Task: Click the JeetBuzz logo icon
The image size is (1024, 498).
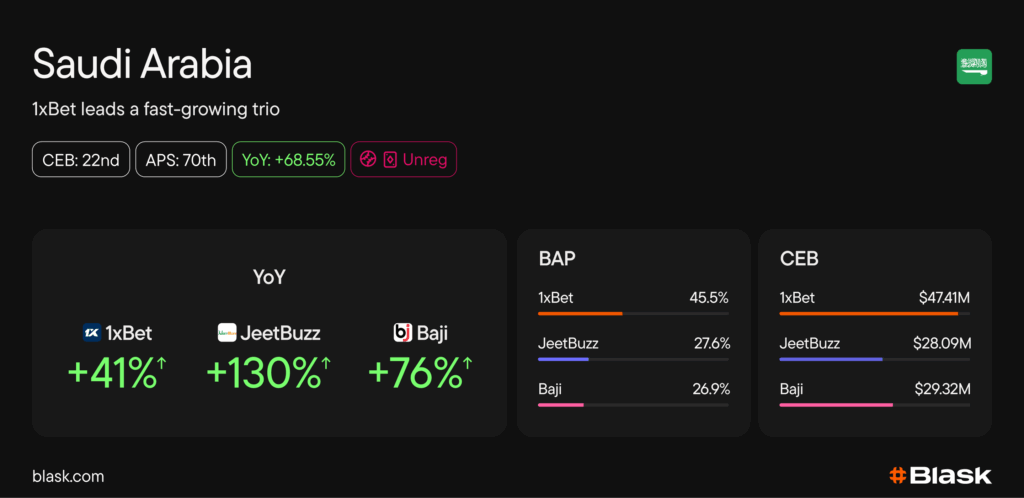Action: click(227, 332)
